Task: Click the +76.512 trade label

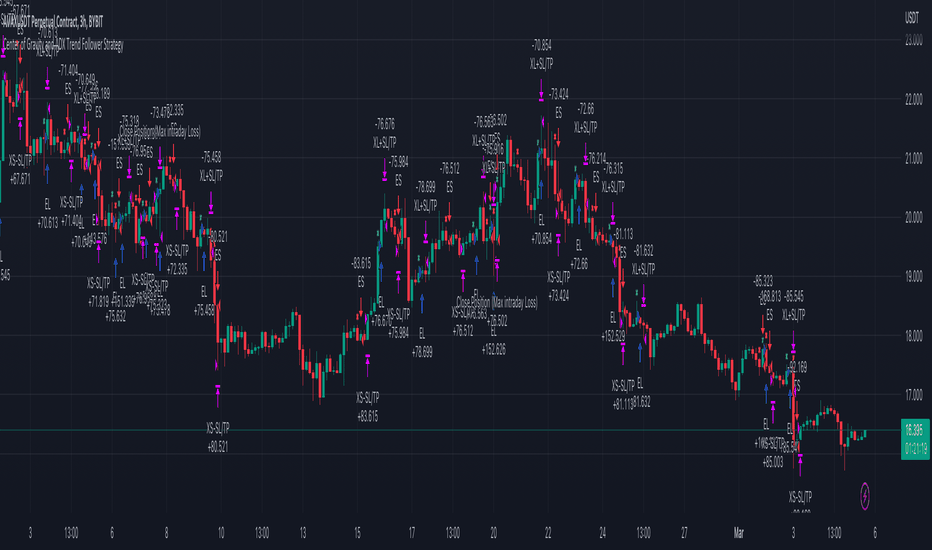Action: tap(463, 331)
